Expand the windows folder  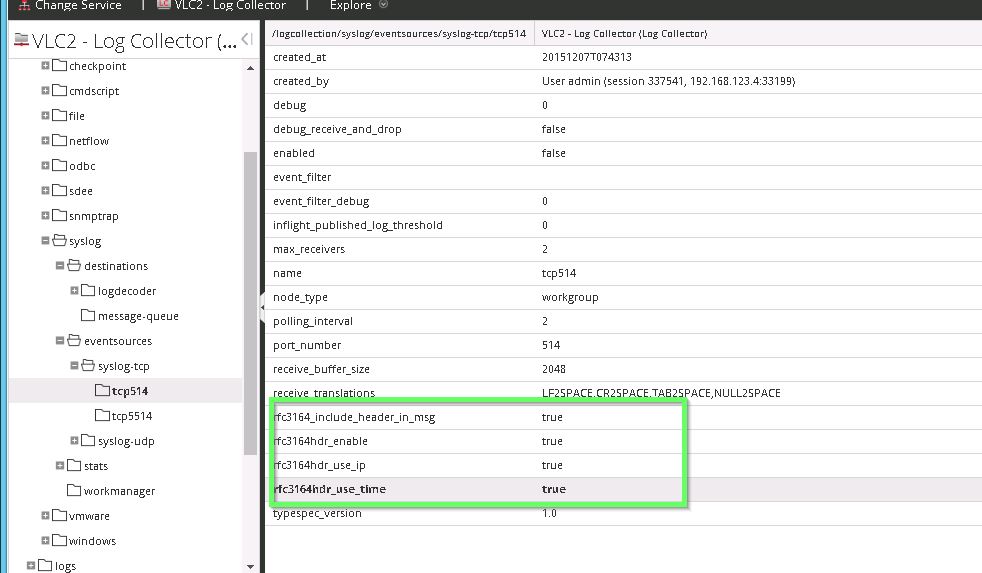tap(45, 541)
